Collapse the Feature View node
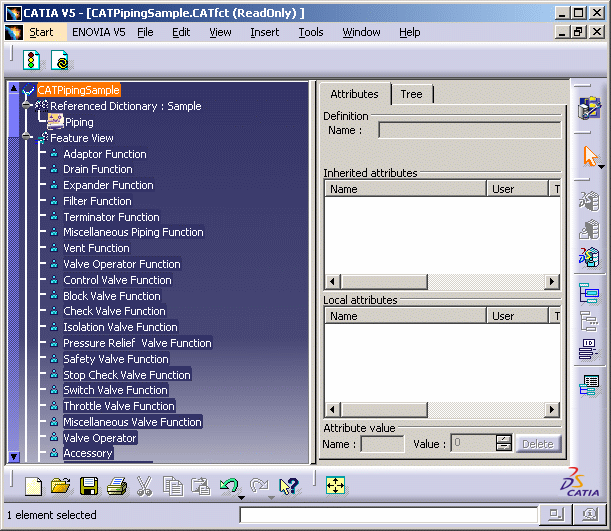The height and width of the screenshot is (531, 611). tap(26, 137)
